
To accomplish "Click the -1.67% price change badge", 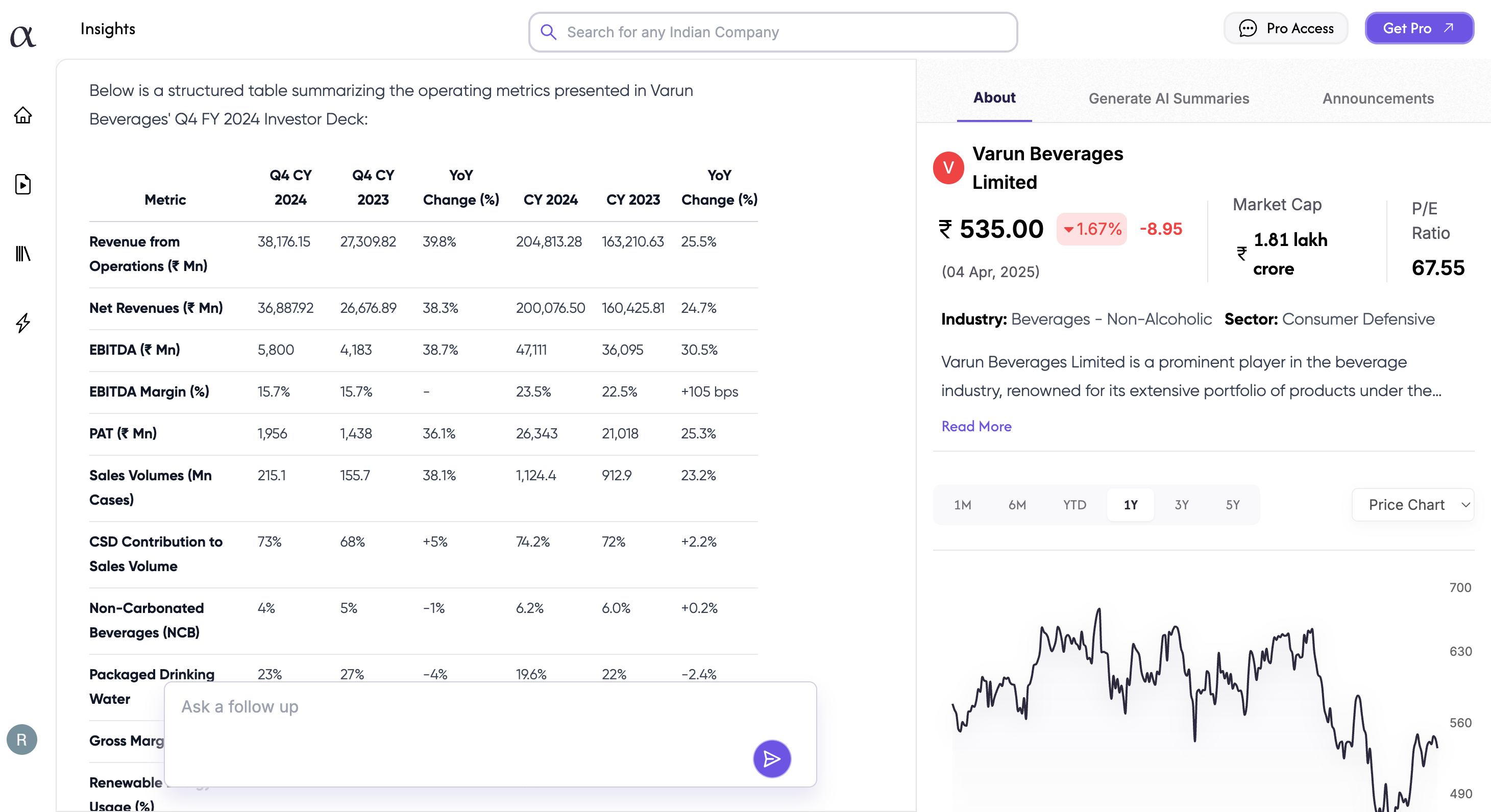I will click(1092, 229).
